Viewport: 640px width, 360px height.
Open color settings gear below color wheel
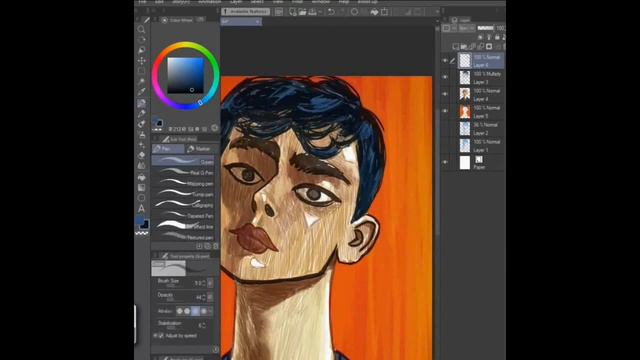(x=214, y=128)
